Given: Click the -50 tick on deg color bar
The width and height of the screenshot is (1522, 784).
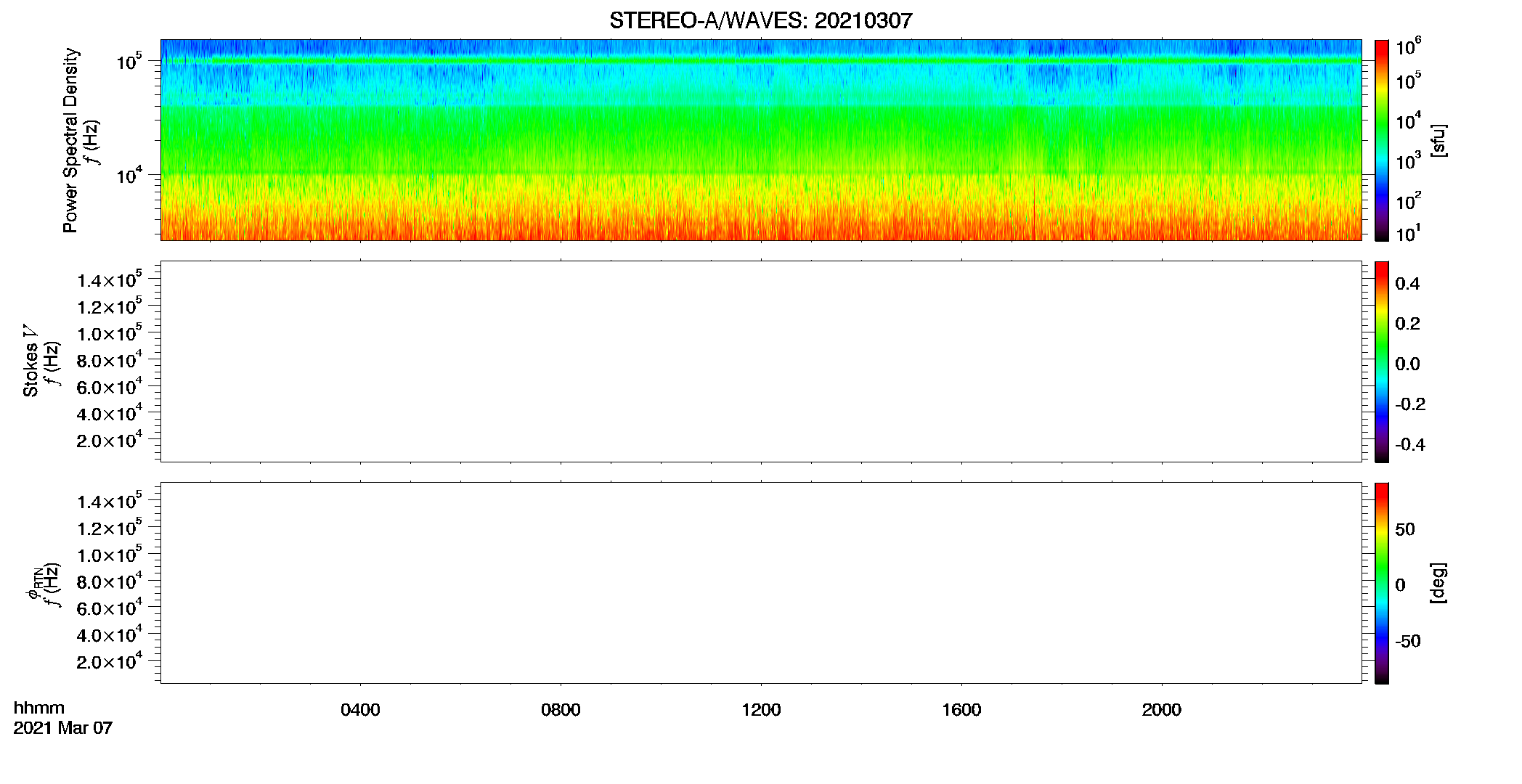Looking at the screenshot, I should point(1407,641).
